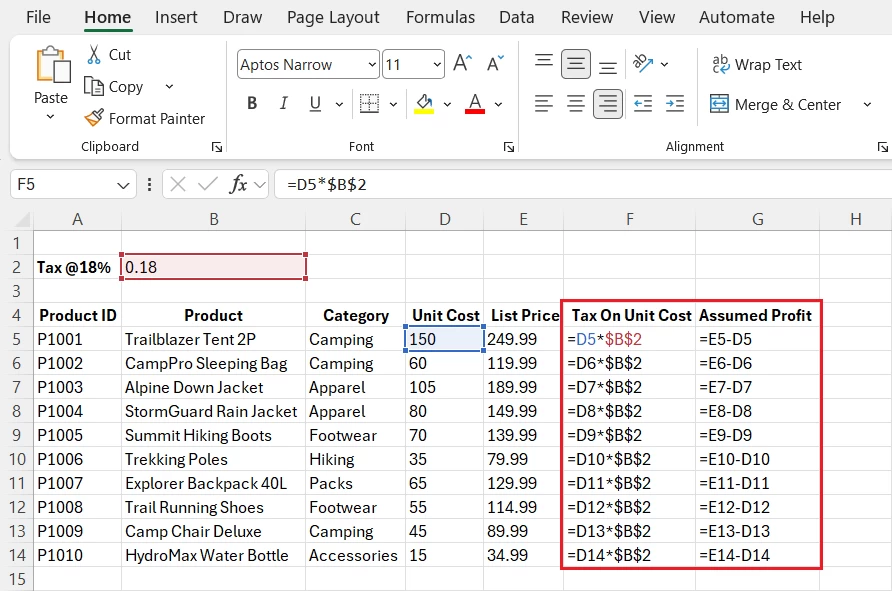
Task: Select Align Left icon
Action: [544, 104]
